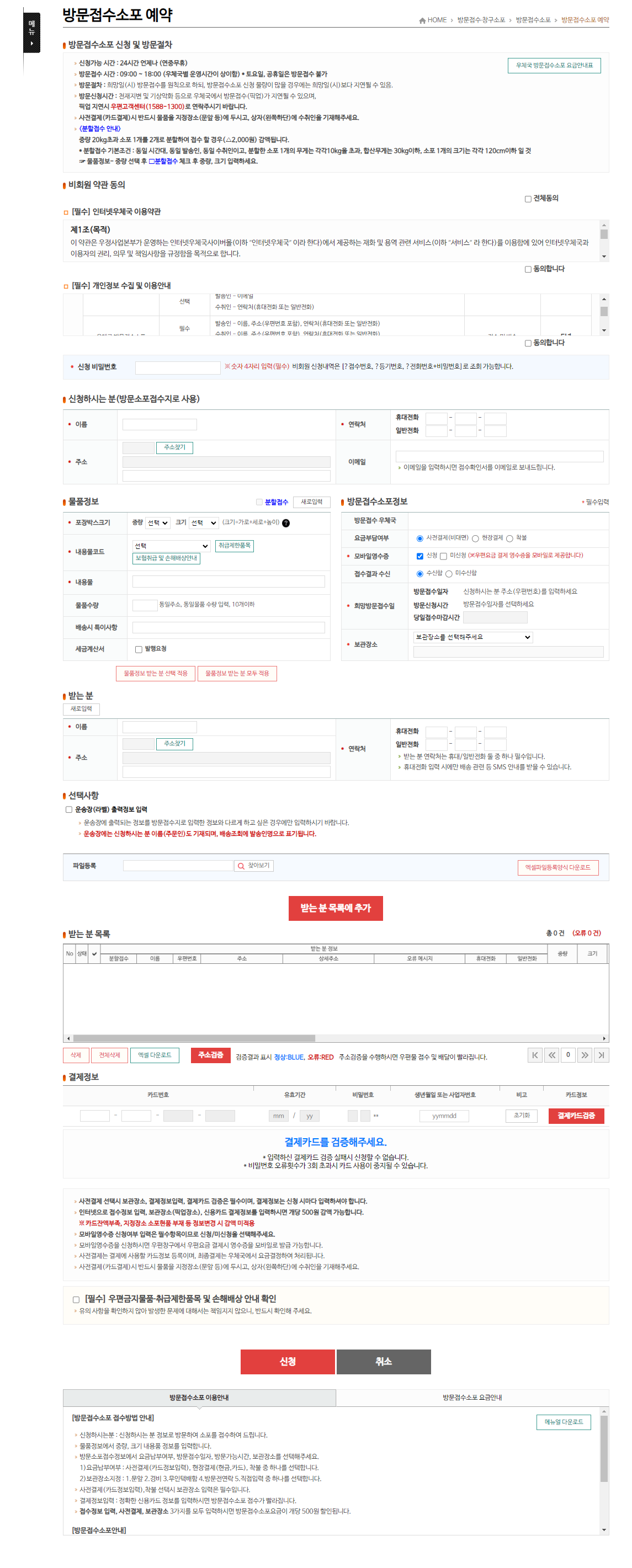
Task: Click the 물품수량 quantity input field
Action: click(145, 605)
